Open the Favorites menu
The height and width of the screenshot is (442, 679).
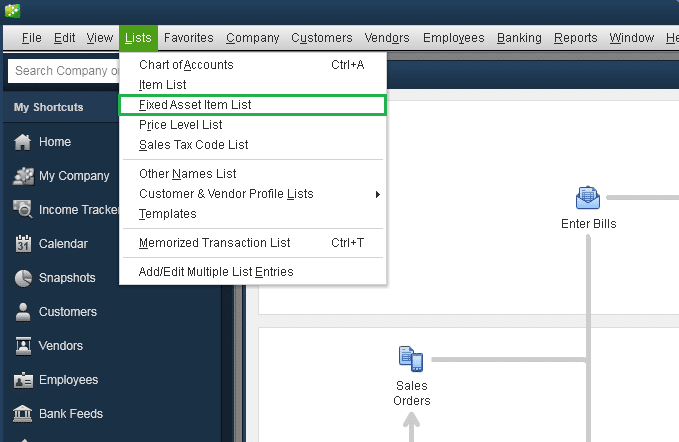click(x=188, y=38)
